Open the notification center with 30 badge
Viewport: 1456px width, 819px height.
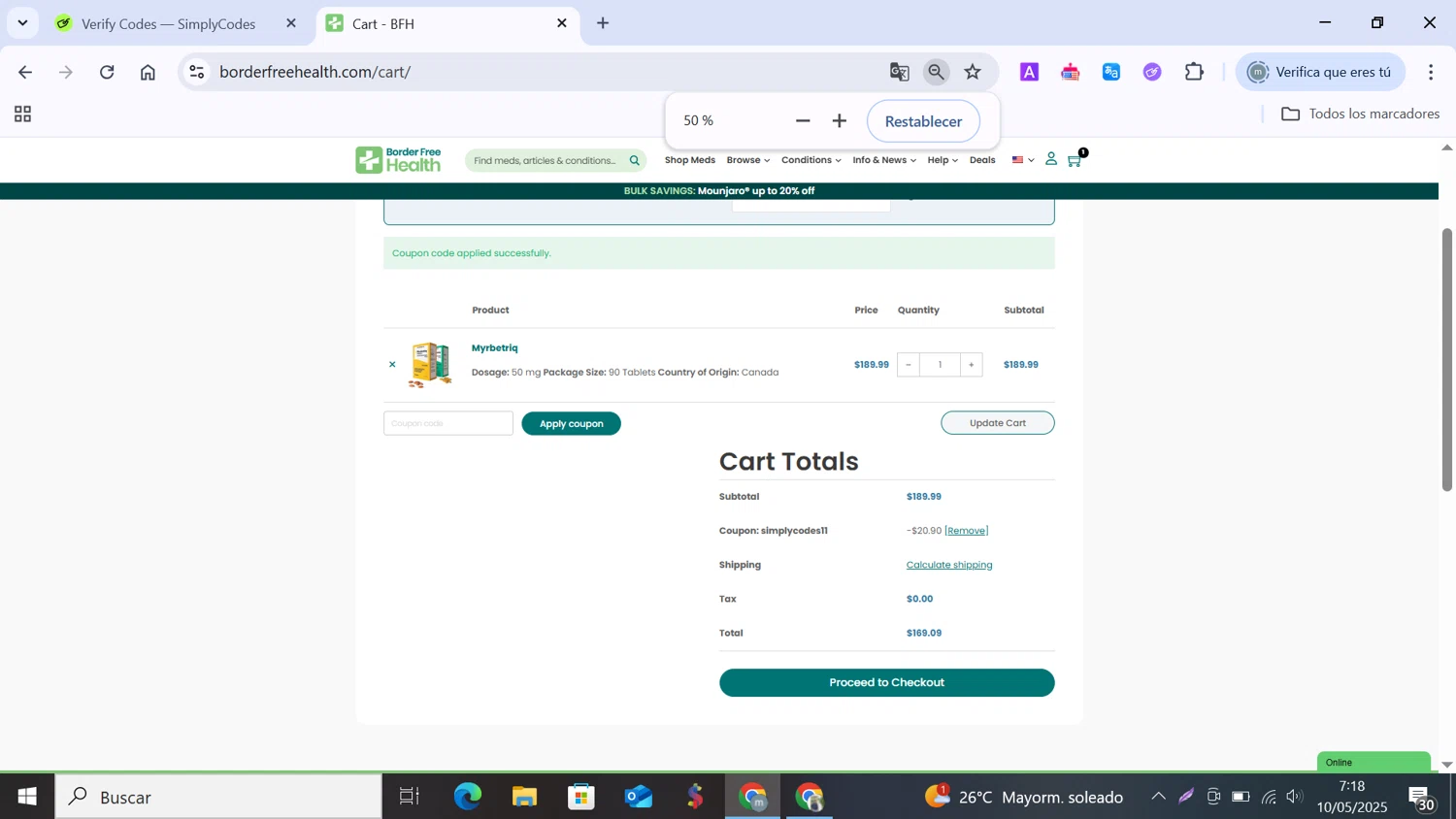tap(1423, 800)
